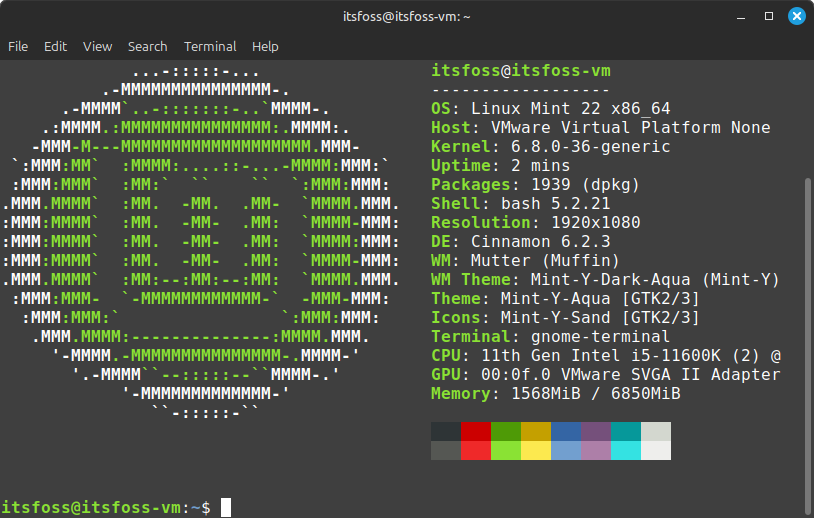The image size is (814, 518).
Task: Close the terminal window
Action: 797,16
